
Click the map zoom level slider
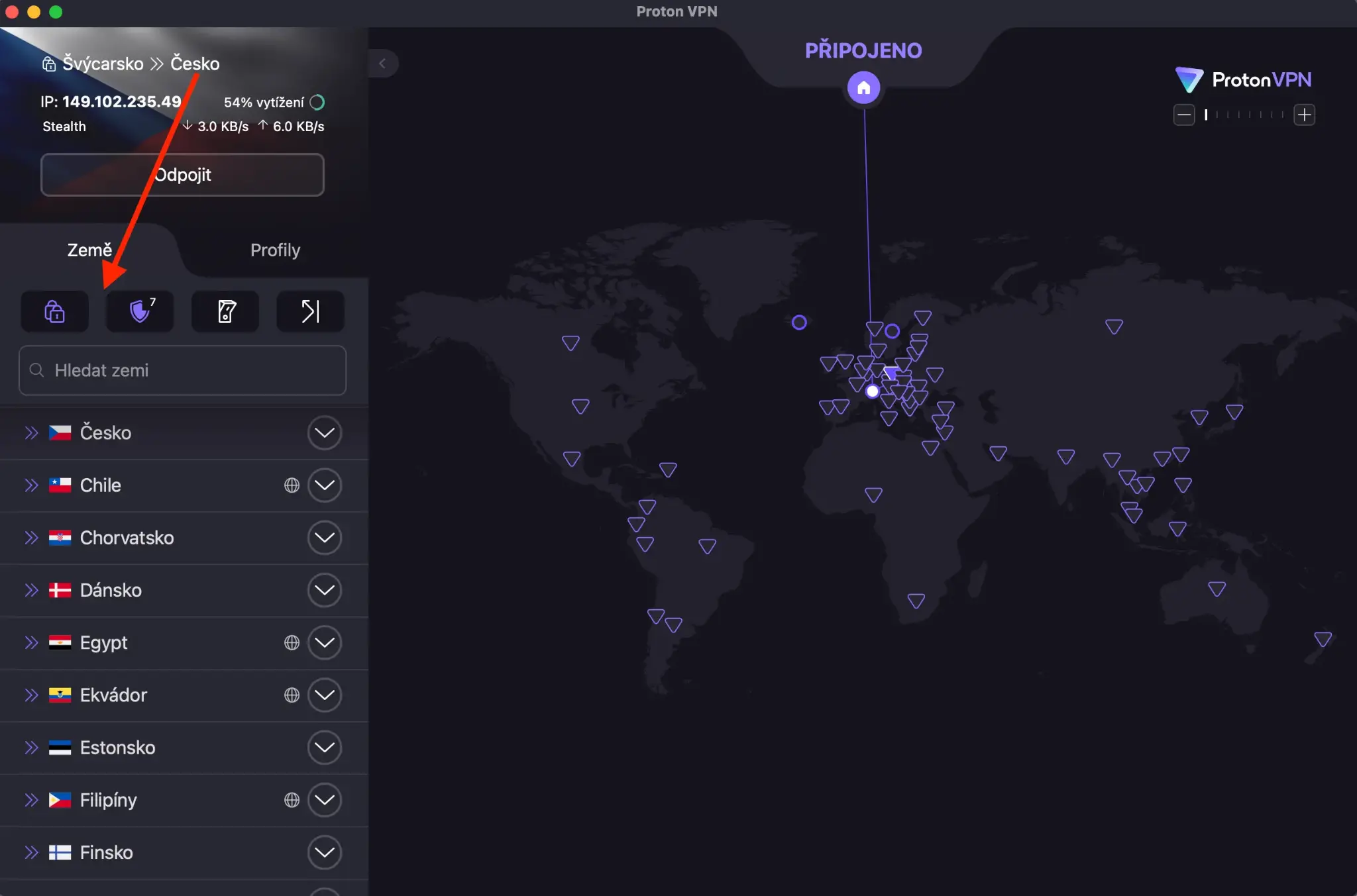[x=1244, y=115]
